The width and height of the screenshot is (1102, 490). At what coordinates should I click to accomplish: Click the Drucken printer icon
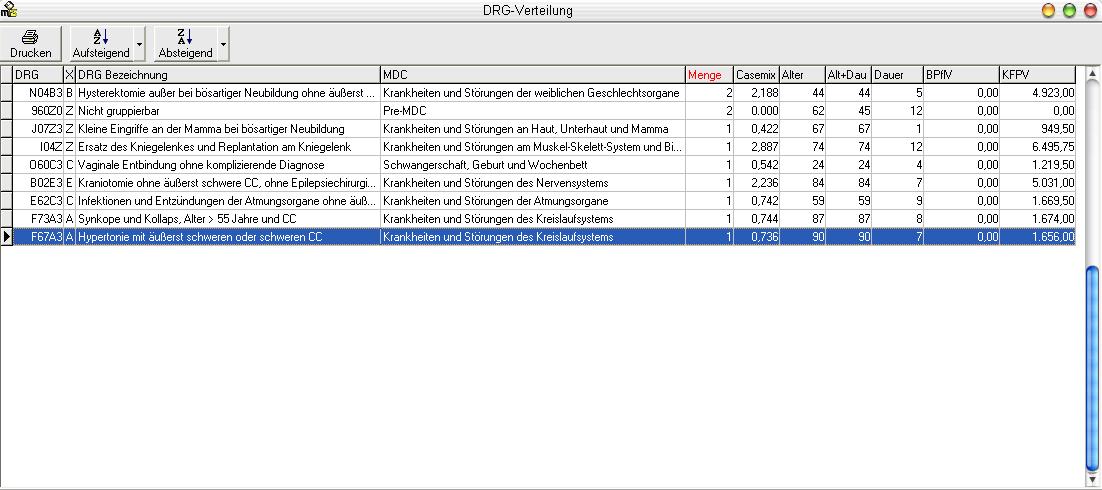30,36
